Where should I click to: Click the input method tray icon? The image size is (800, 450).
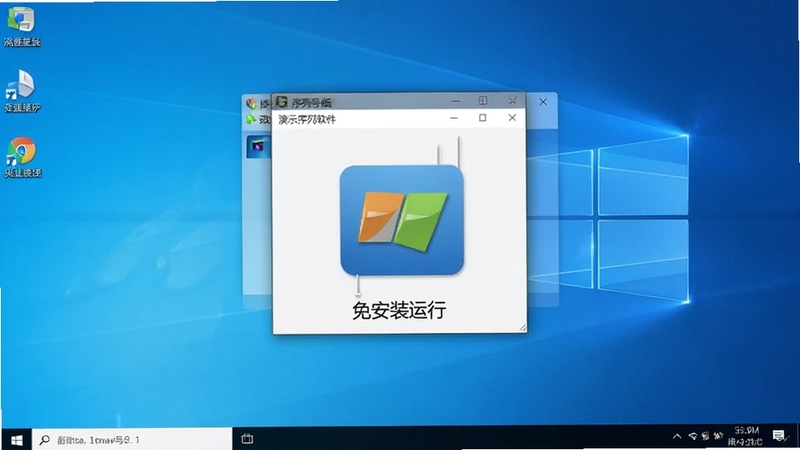(x=718, y=437)
